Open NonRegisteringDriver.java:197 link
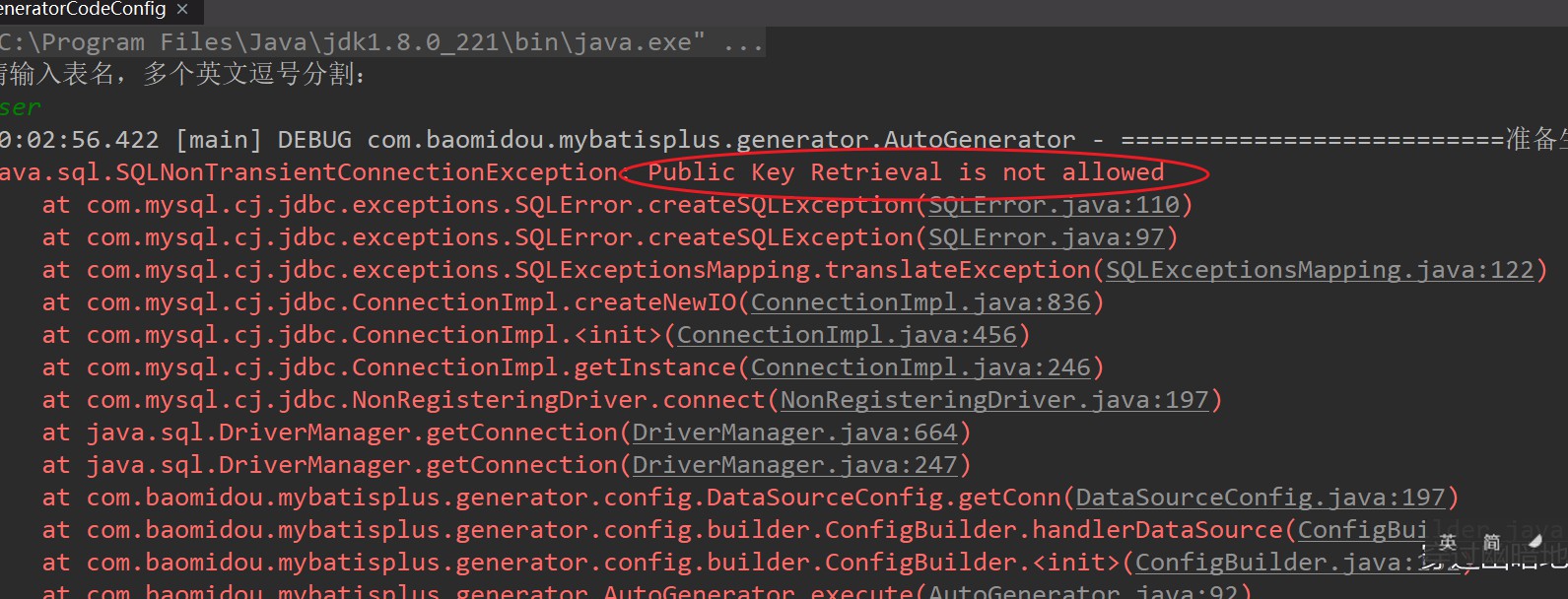 click(994, 400)
